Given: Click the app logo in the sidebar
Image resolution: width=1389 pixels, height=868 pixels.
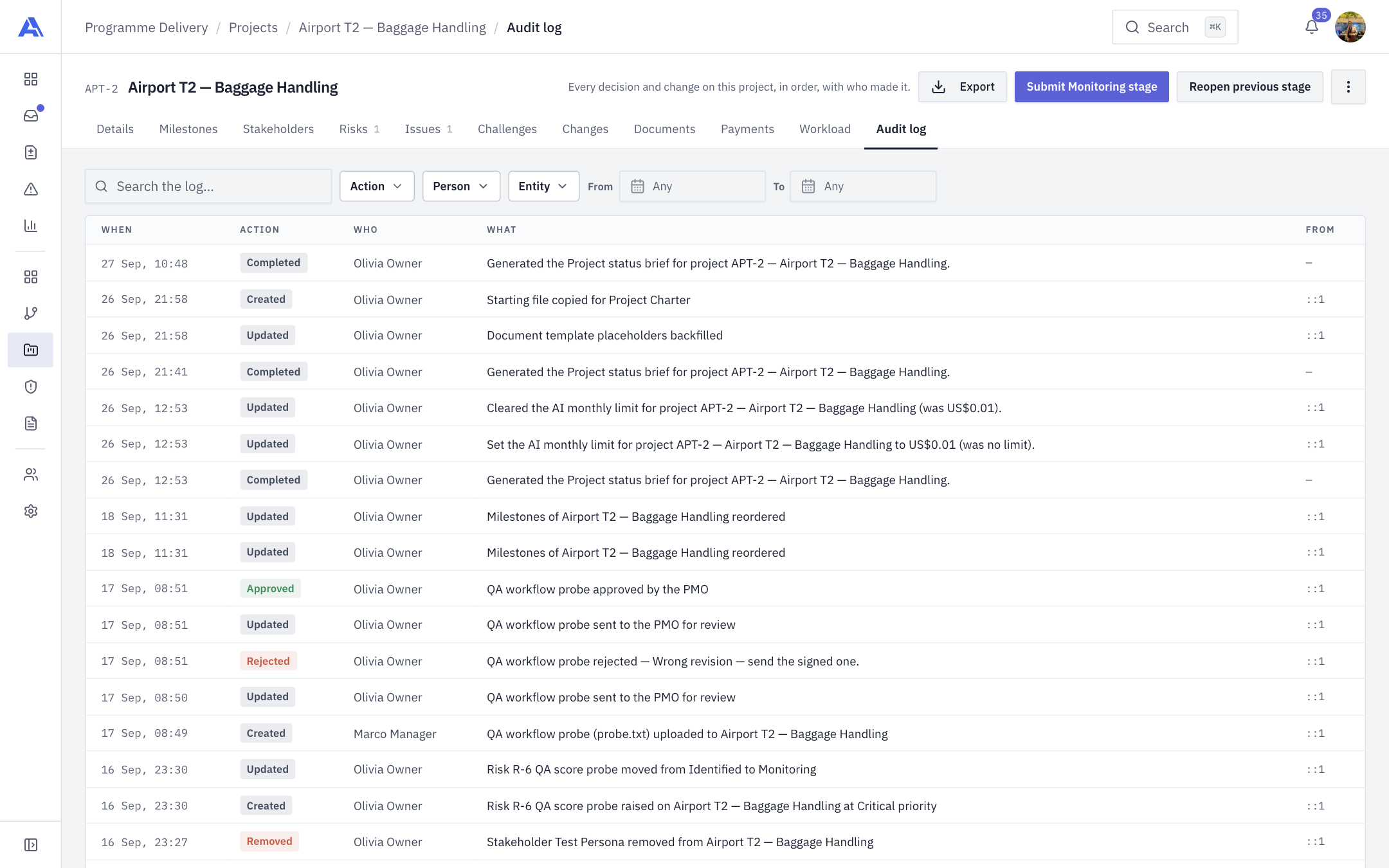Looking at the screenshot, I should tap(30, 27).
